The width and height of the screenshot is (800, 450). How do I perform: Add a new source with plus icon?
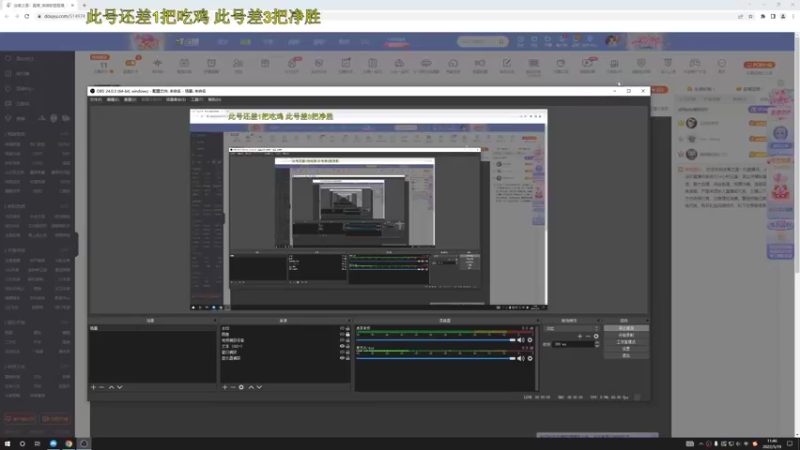tap(224, 387)
